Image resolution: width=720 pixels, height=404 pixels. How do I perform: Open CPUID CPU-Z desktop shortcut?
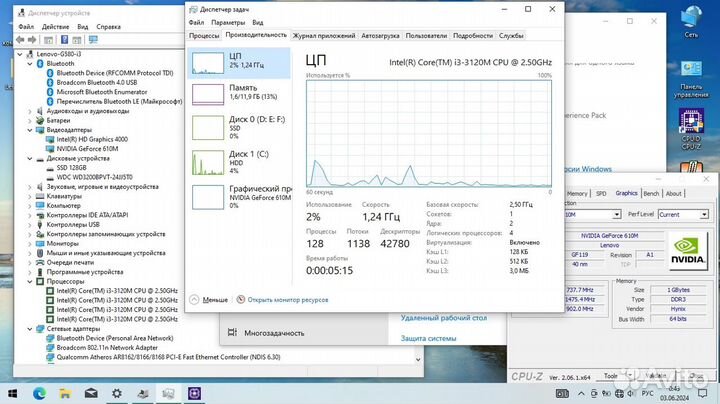click(x=691, y=129)
